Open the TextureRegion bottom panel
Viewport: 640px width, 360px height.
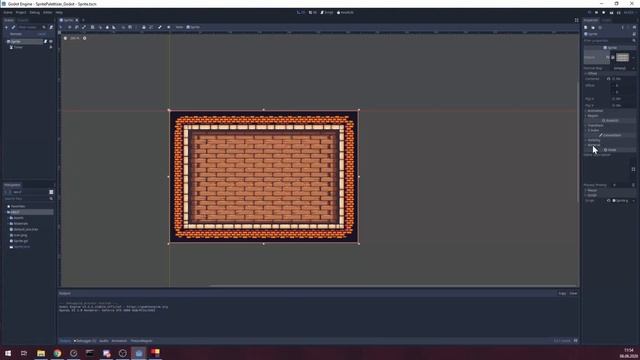point(141,341)
